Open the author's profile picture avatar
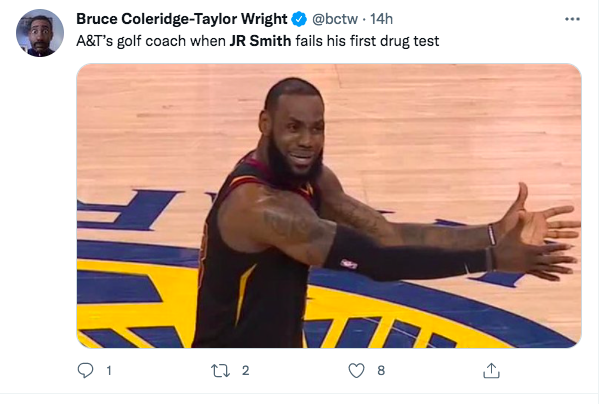The width and height of the screenshot is (602, 404). pyautogui.click(x=40, y=33)
